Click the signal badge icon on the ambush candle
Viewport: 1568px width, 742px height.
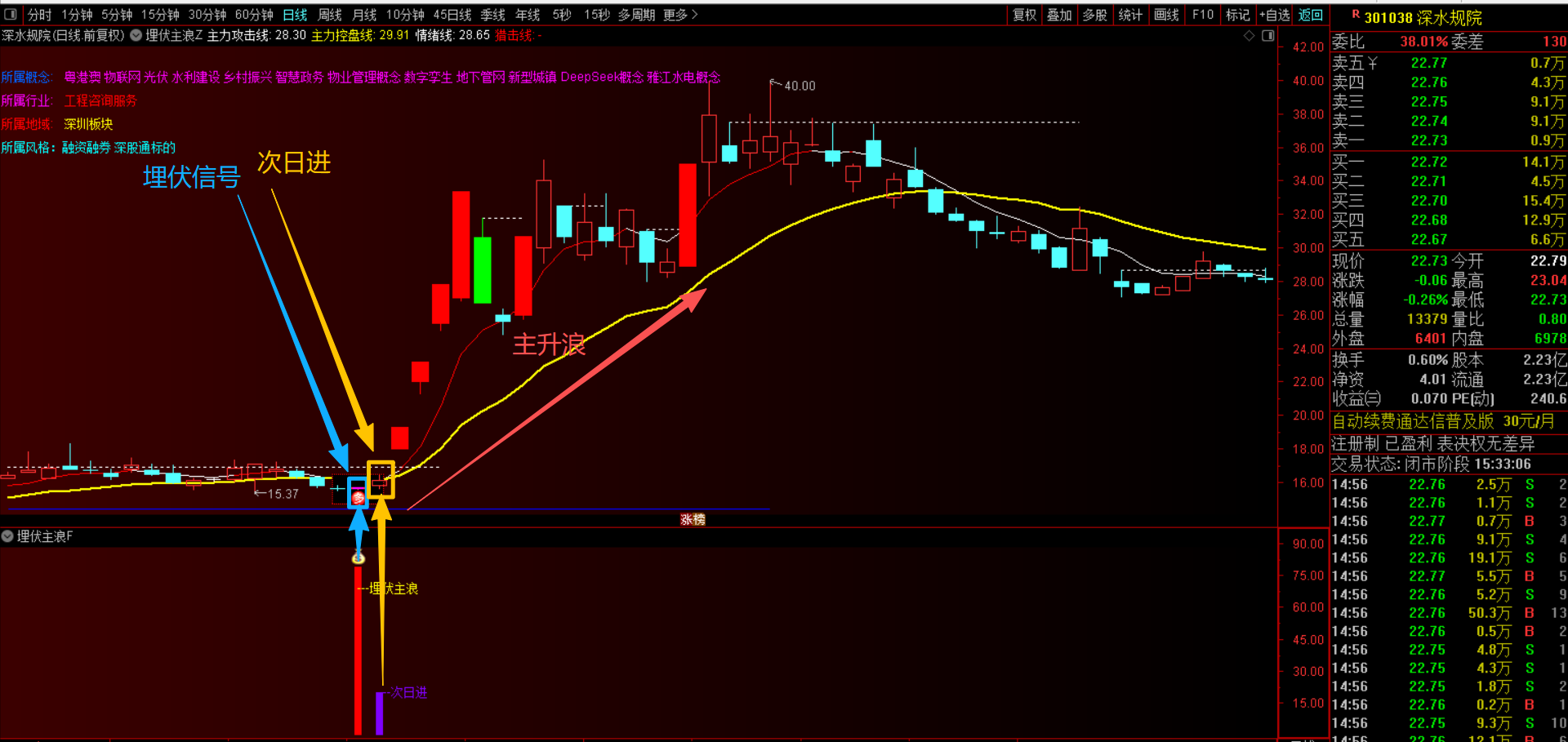[x=358, y=497]
